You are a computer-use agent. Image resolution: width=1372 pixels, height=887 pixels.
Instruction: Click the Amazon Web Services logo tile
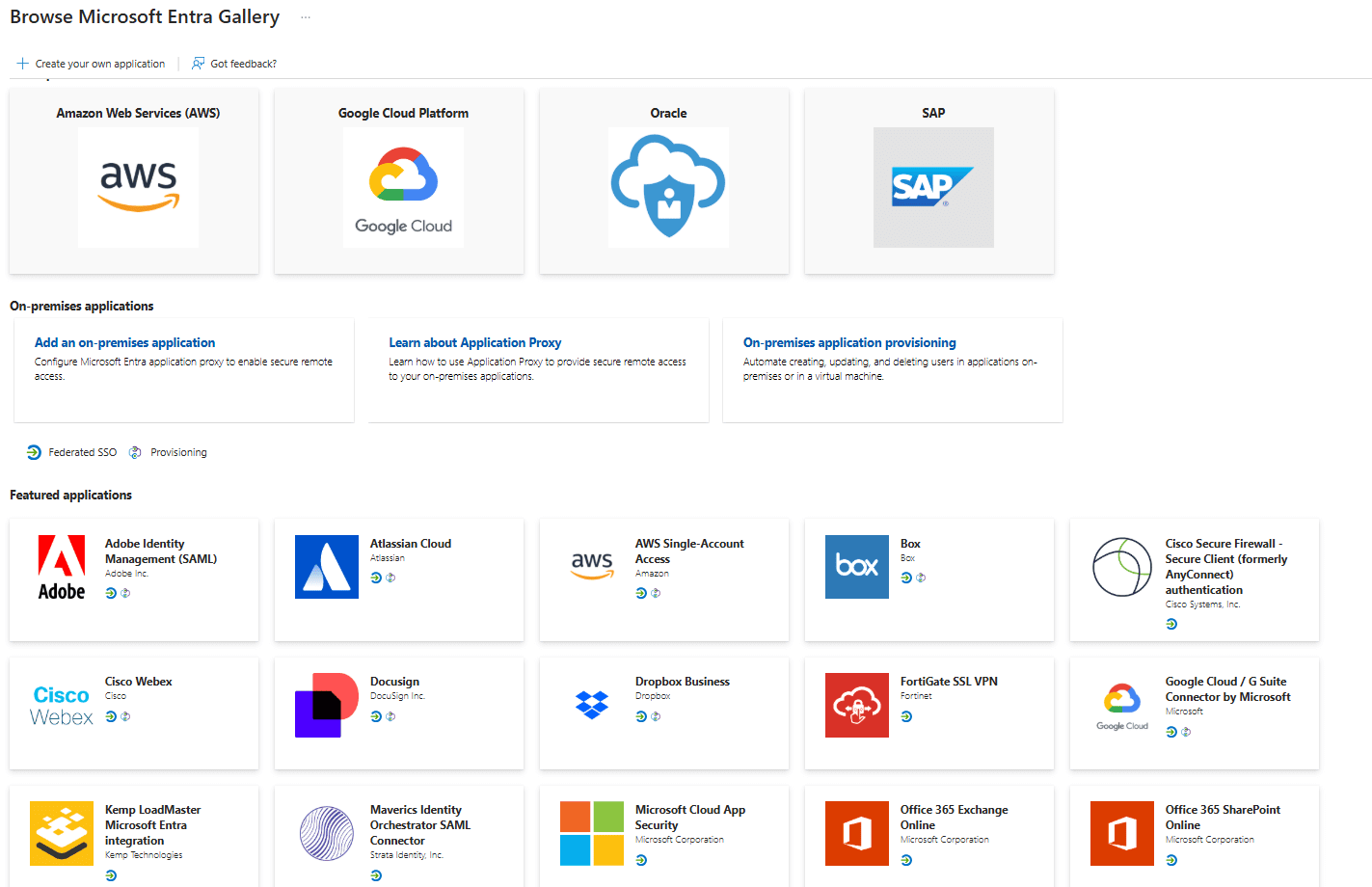tap(138, 187)
